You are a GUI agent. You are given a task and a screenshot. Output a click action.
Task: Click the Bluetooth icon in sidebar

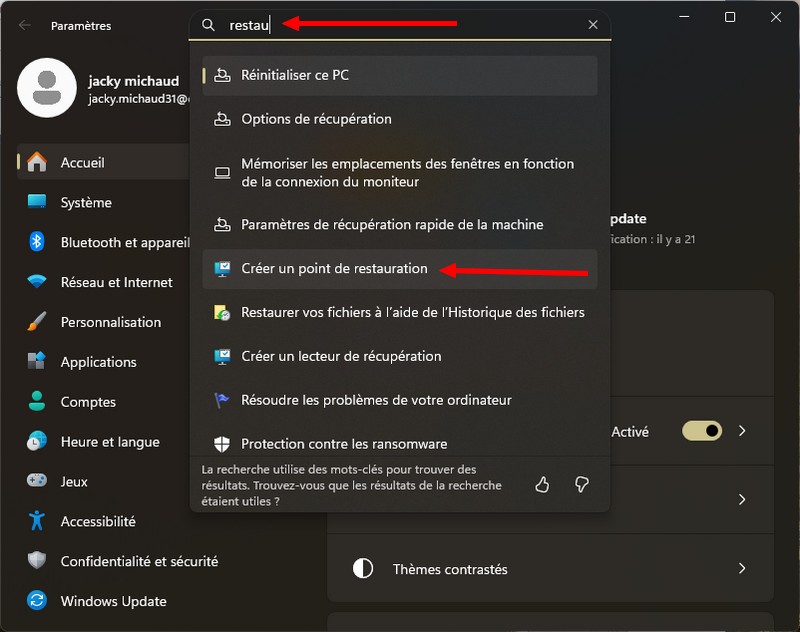37,242
